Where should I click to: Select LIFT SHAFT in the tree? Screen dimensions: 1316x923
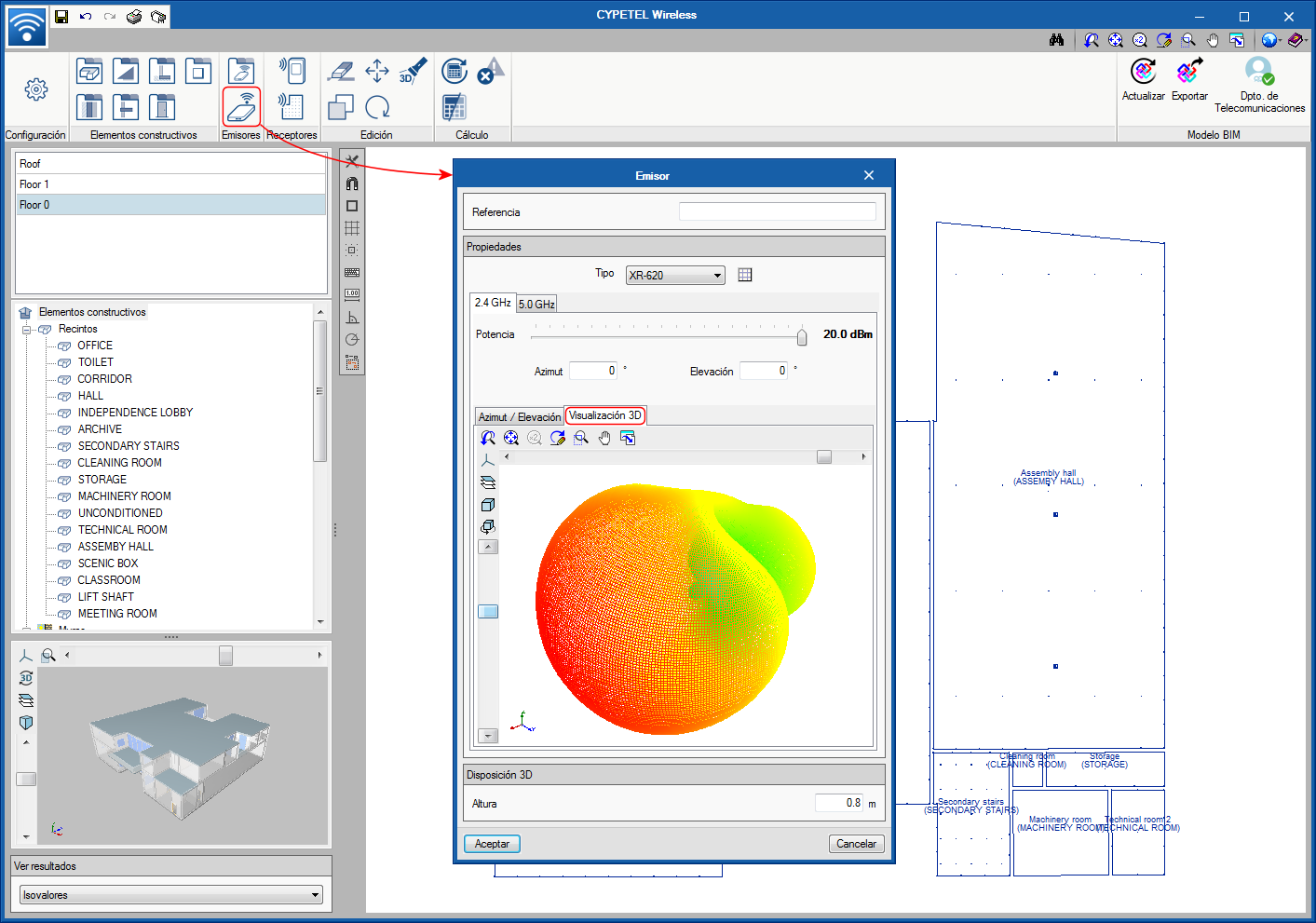[106, 597]
